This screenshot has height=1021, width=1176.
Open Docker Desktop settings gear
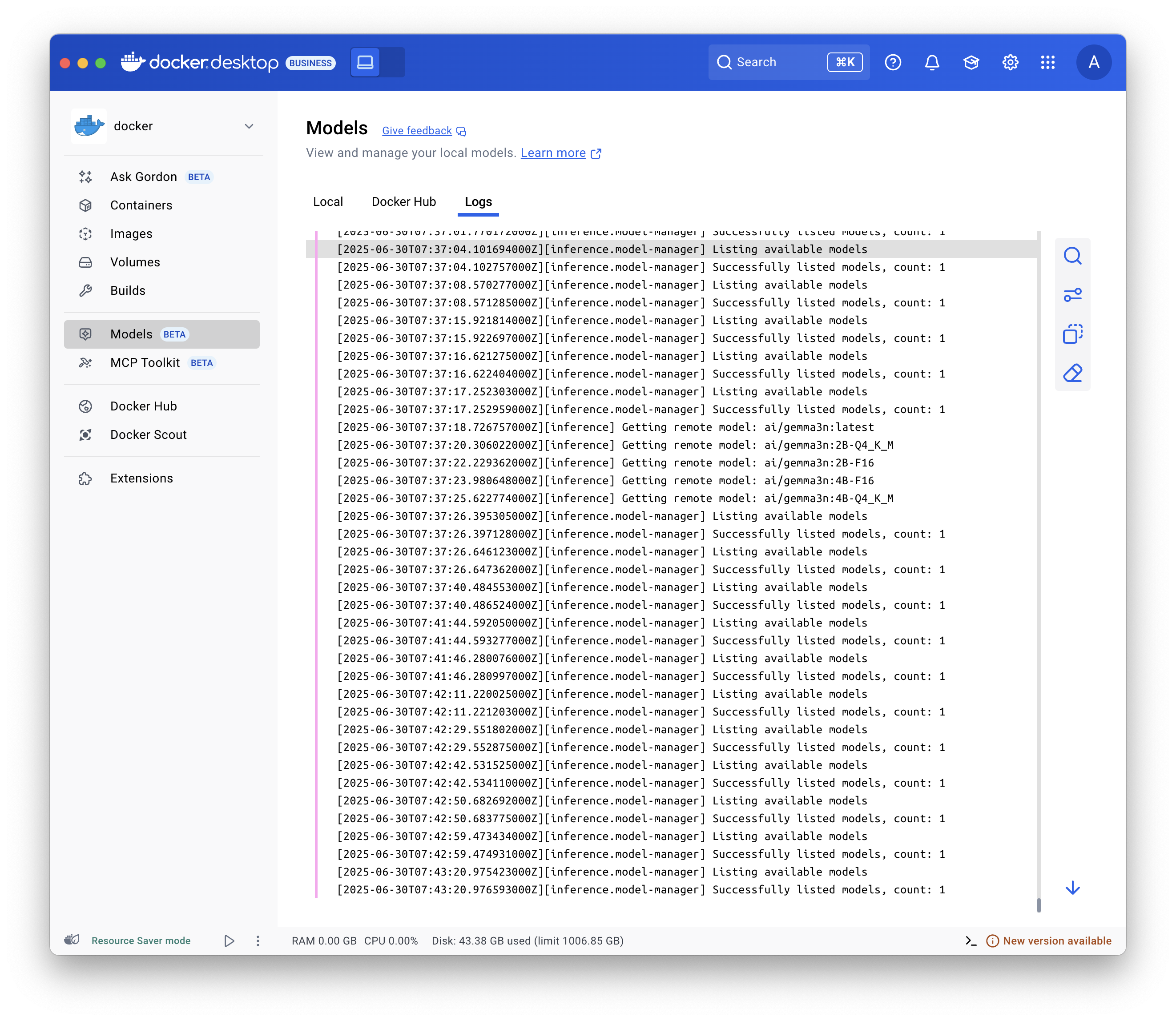coord(1010,63)
